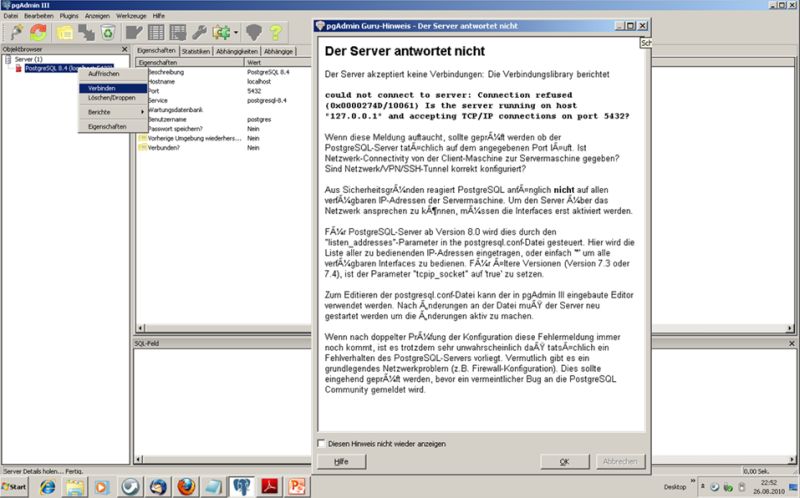Screen dimensions: 800x498
Task: Switch to the Statistiken tab
Action: click(196, 52)
